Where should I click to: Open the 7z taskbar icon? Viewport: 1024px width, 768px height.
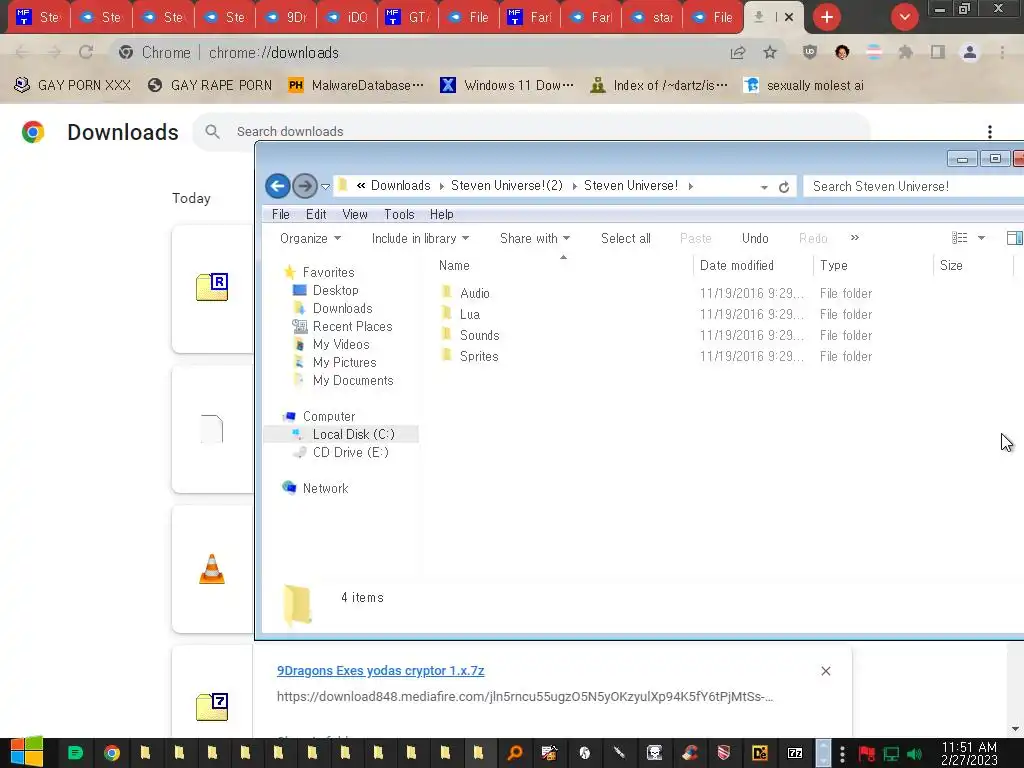coord(795,753)
